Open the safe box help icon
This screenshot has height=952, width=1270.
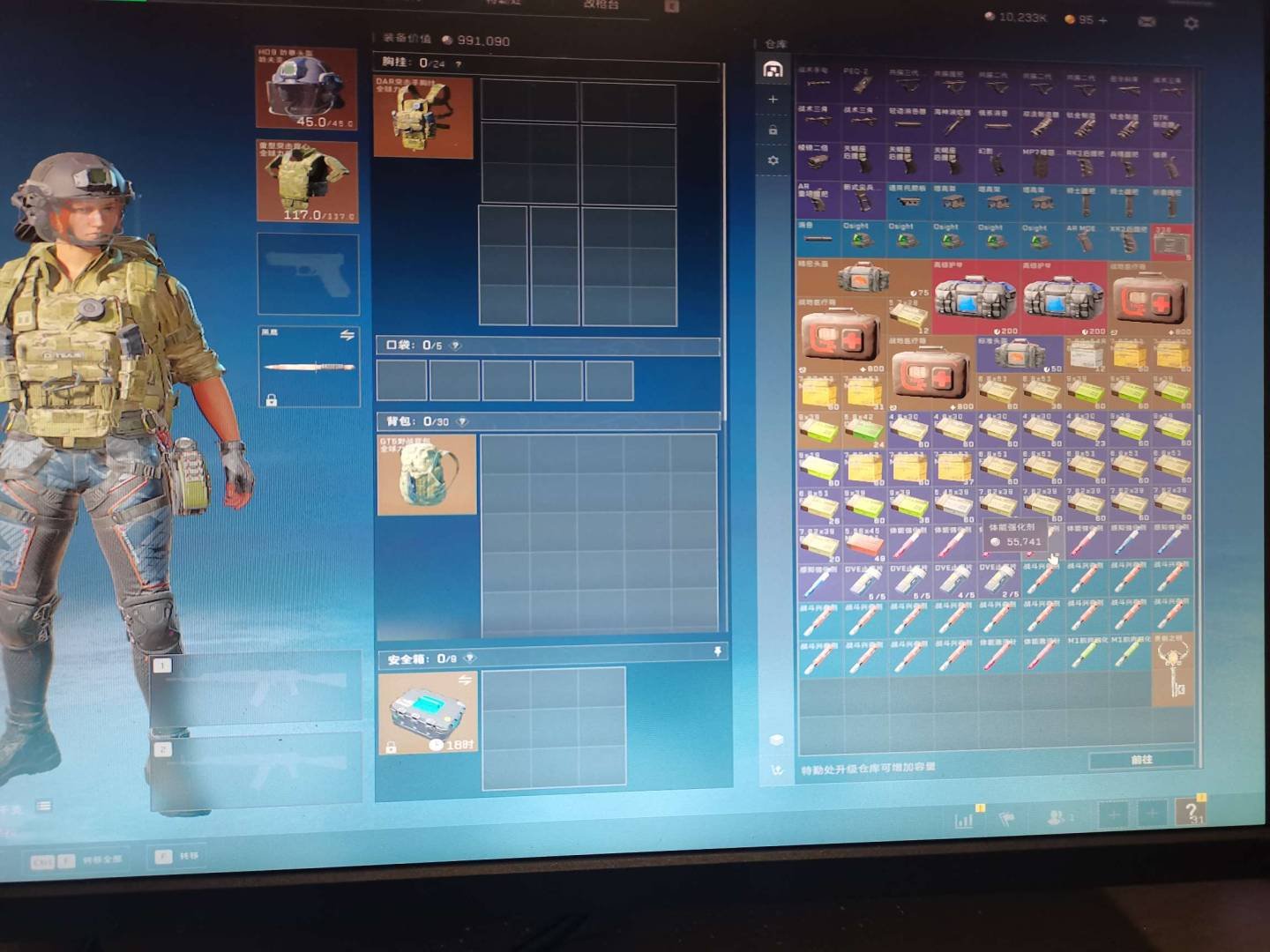470,658
